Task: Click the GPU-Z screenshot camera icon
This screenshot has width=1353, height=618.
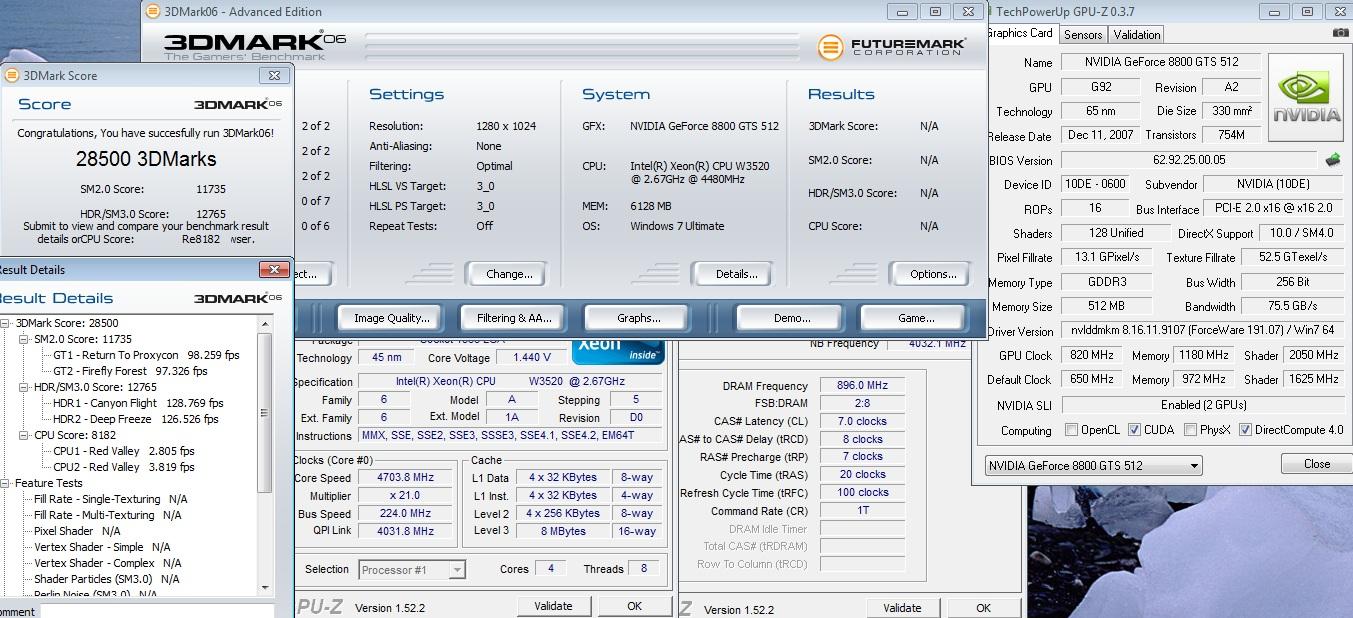Action: 1340,32
